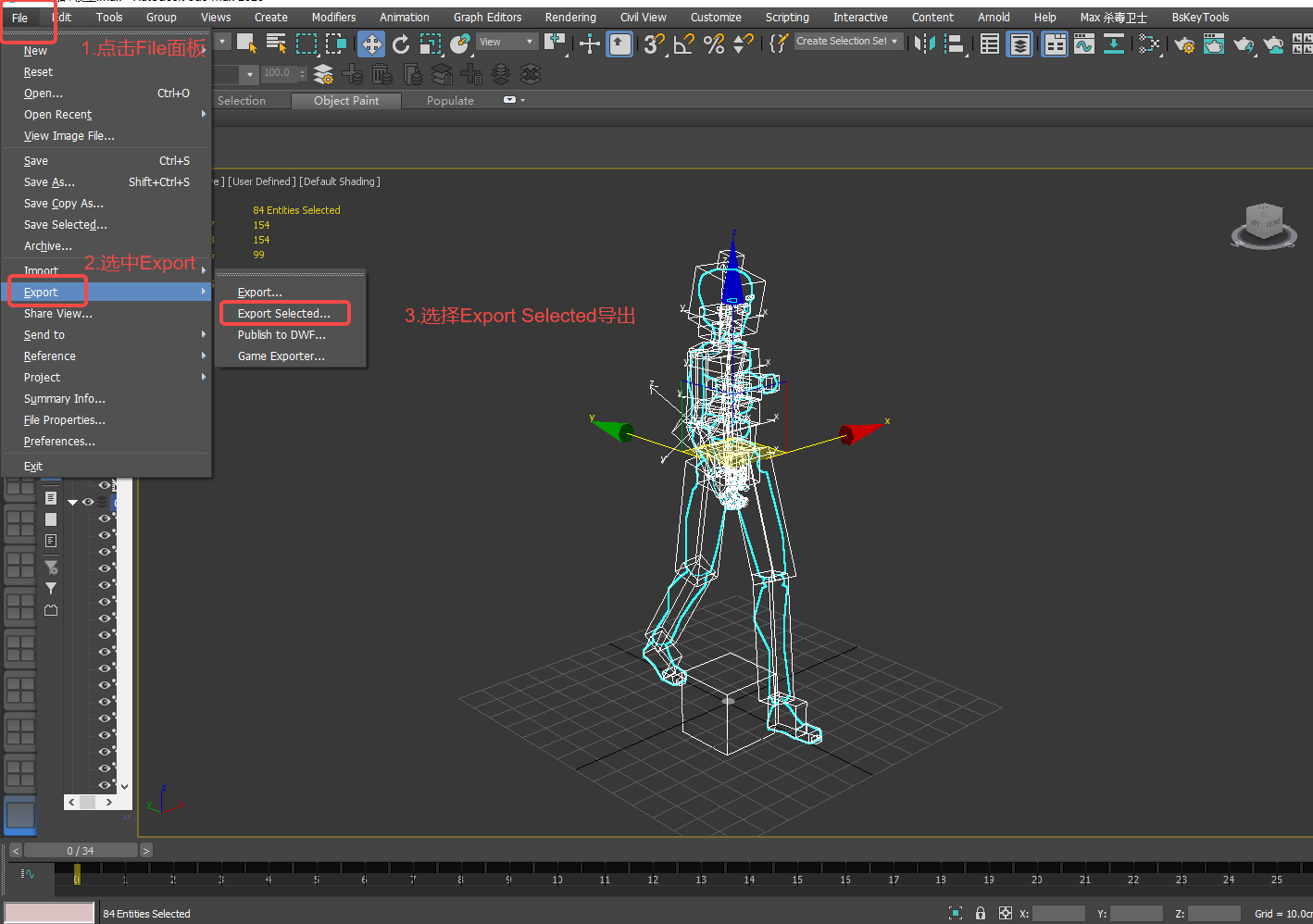Toggle Keyboard Shortcut Override button

(x=619, y=44)
